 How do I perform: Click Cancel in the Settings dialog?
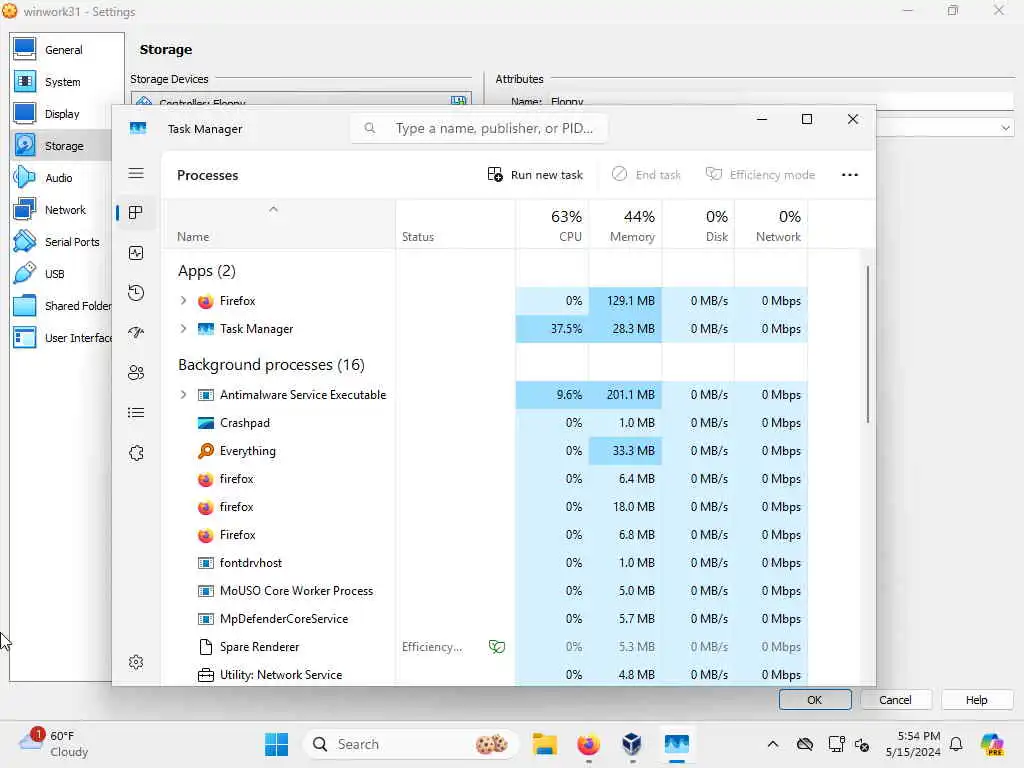pyautogui.click(x=895, y=699)
